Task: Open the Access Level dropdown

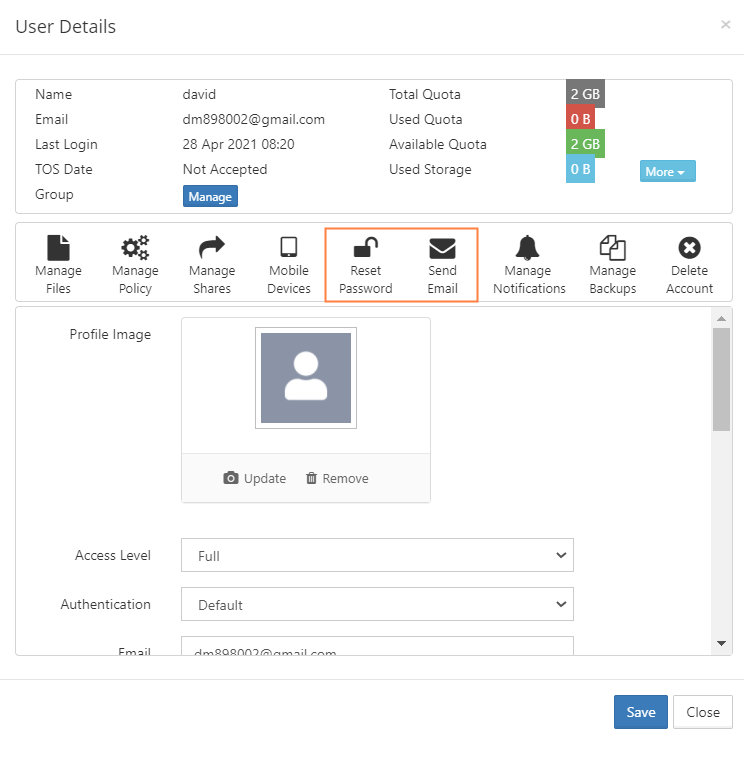Action: coord(377,556)
